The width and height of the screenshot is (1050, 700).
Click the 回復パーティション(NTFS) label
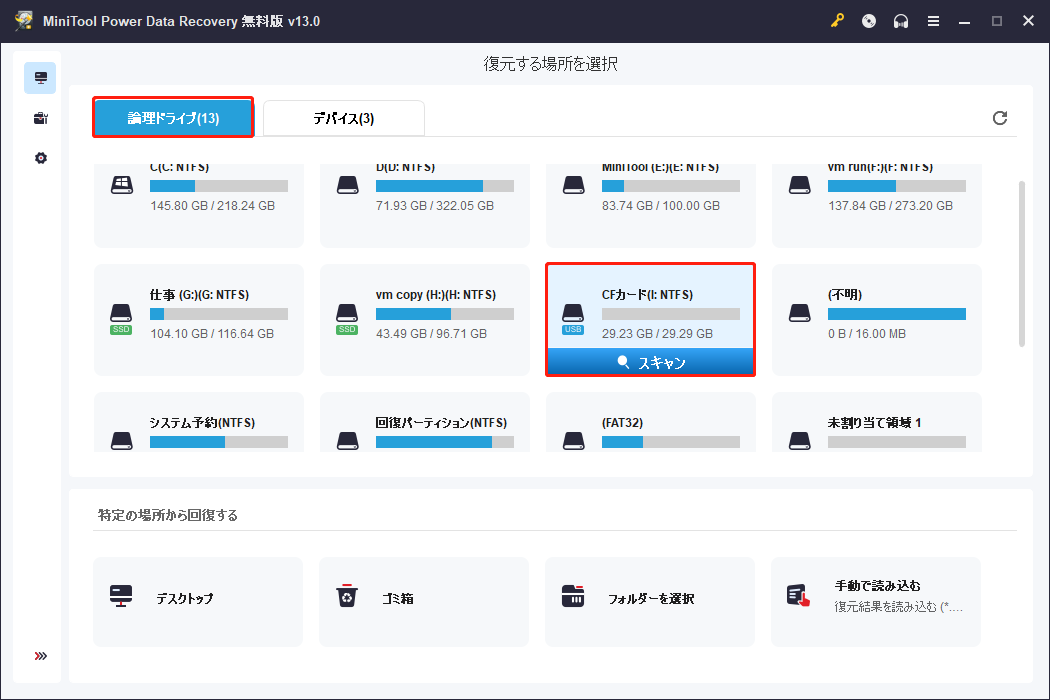tap(441, 423)
